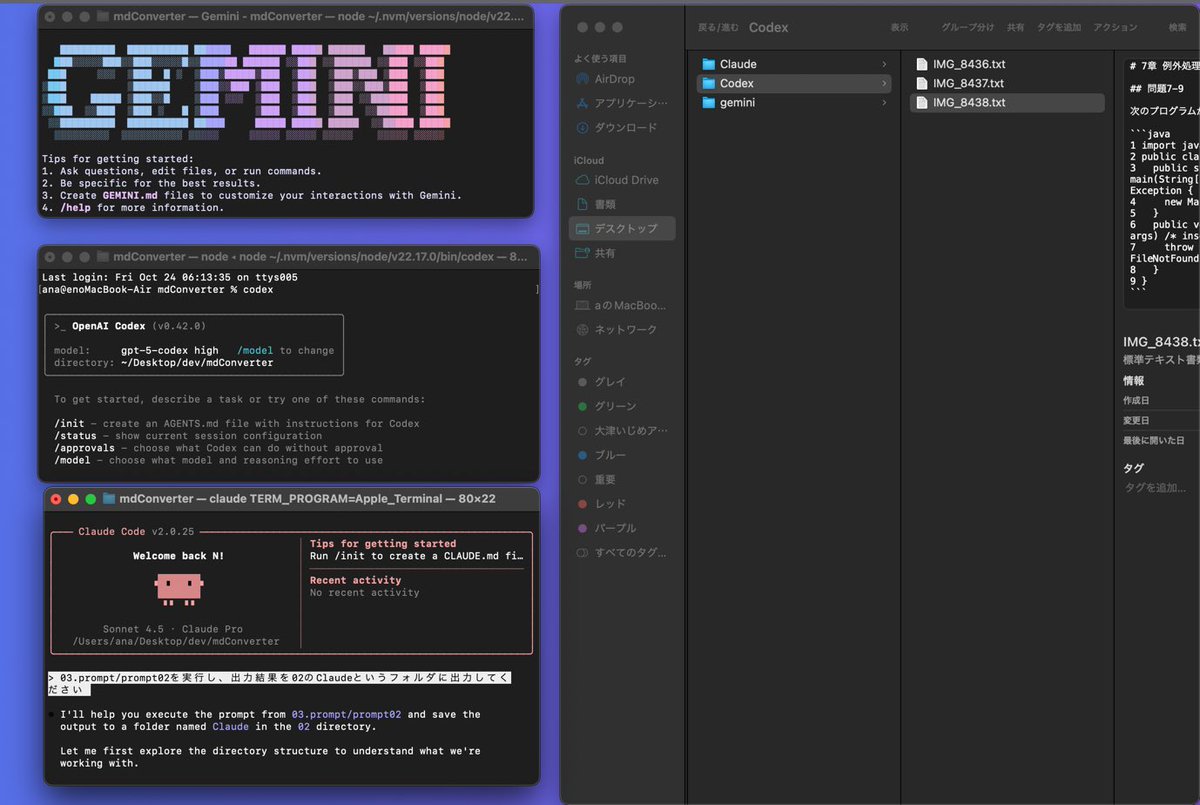Image resolution: width=1200 pixels, height=805 pixels.
Task: Click the 変更日 label in preview pane
Action: click(x=1136, y=420)
